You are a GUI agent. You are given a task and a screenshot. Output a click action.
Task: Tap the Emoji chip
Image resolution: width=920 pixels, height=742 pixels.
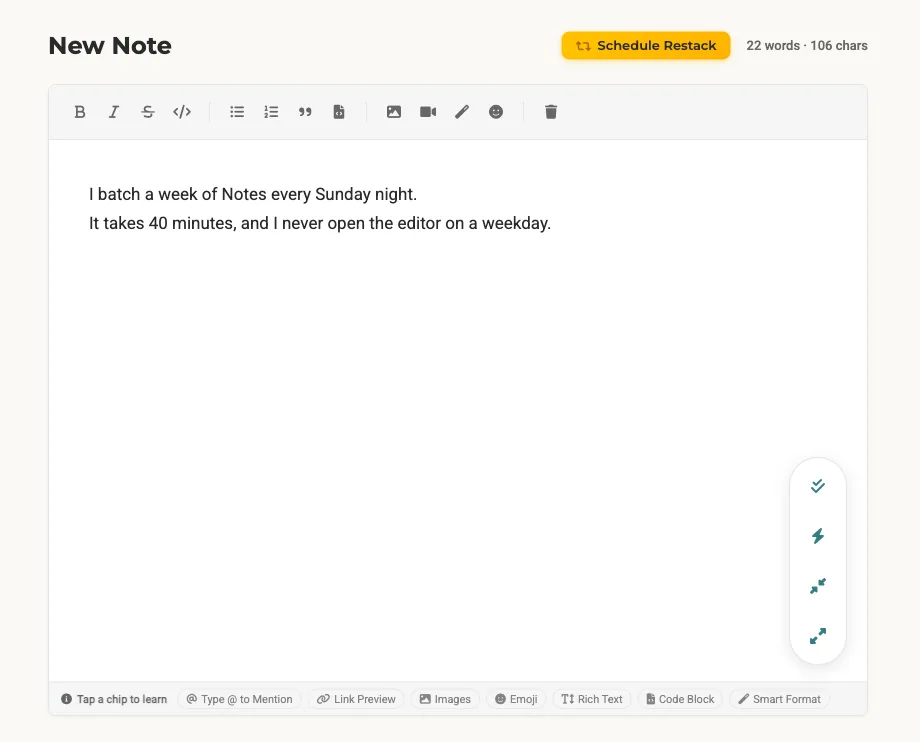(516, 699)
